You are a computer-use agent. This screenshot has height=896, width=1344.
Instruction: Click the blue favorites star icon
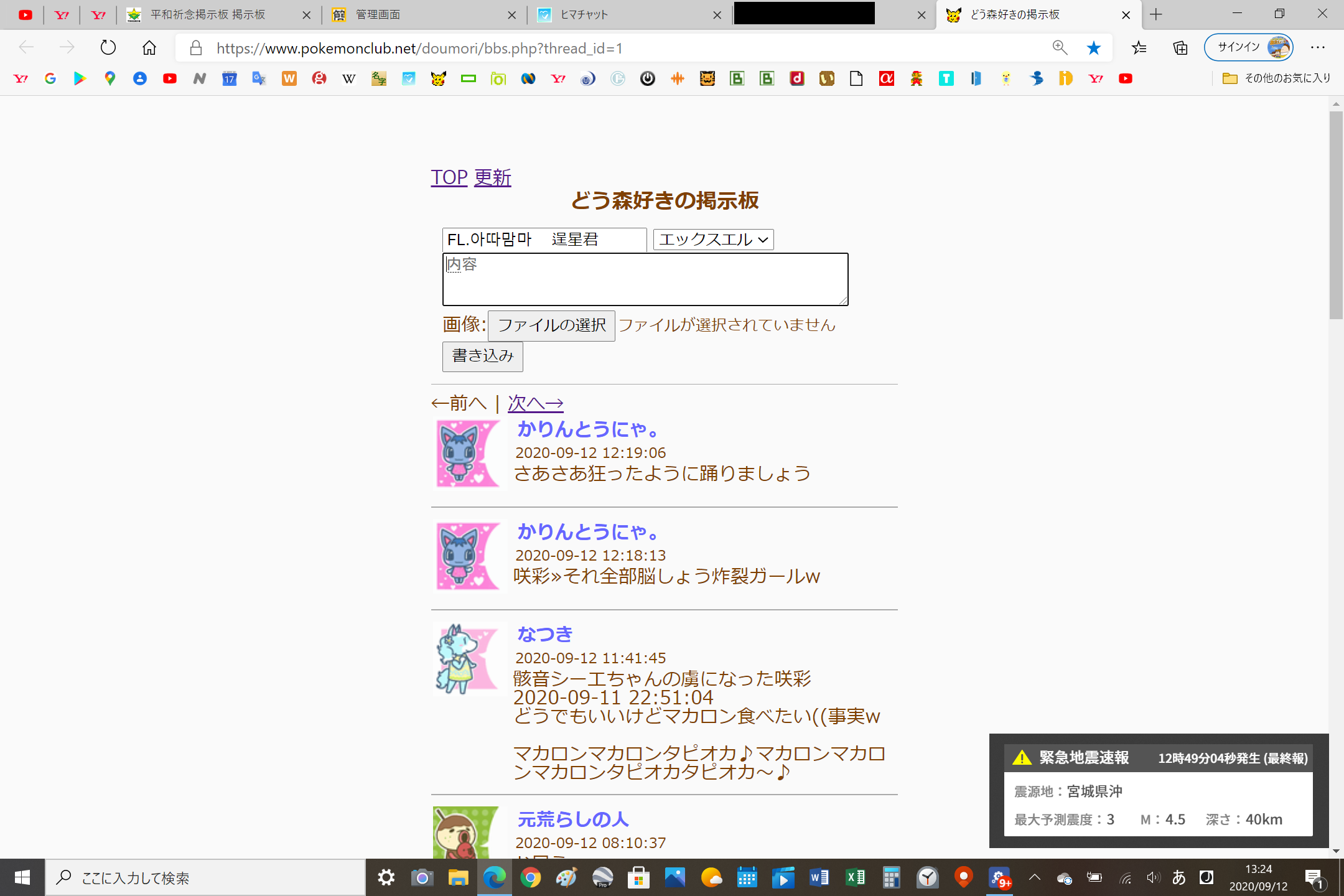(1093, 48)
